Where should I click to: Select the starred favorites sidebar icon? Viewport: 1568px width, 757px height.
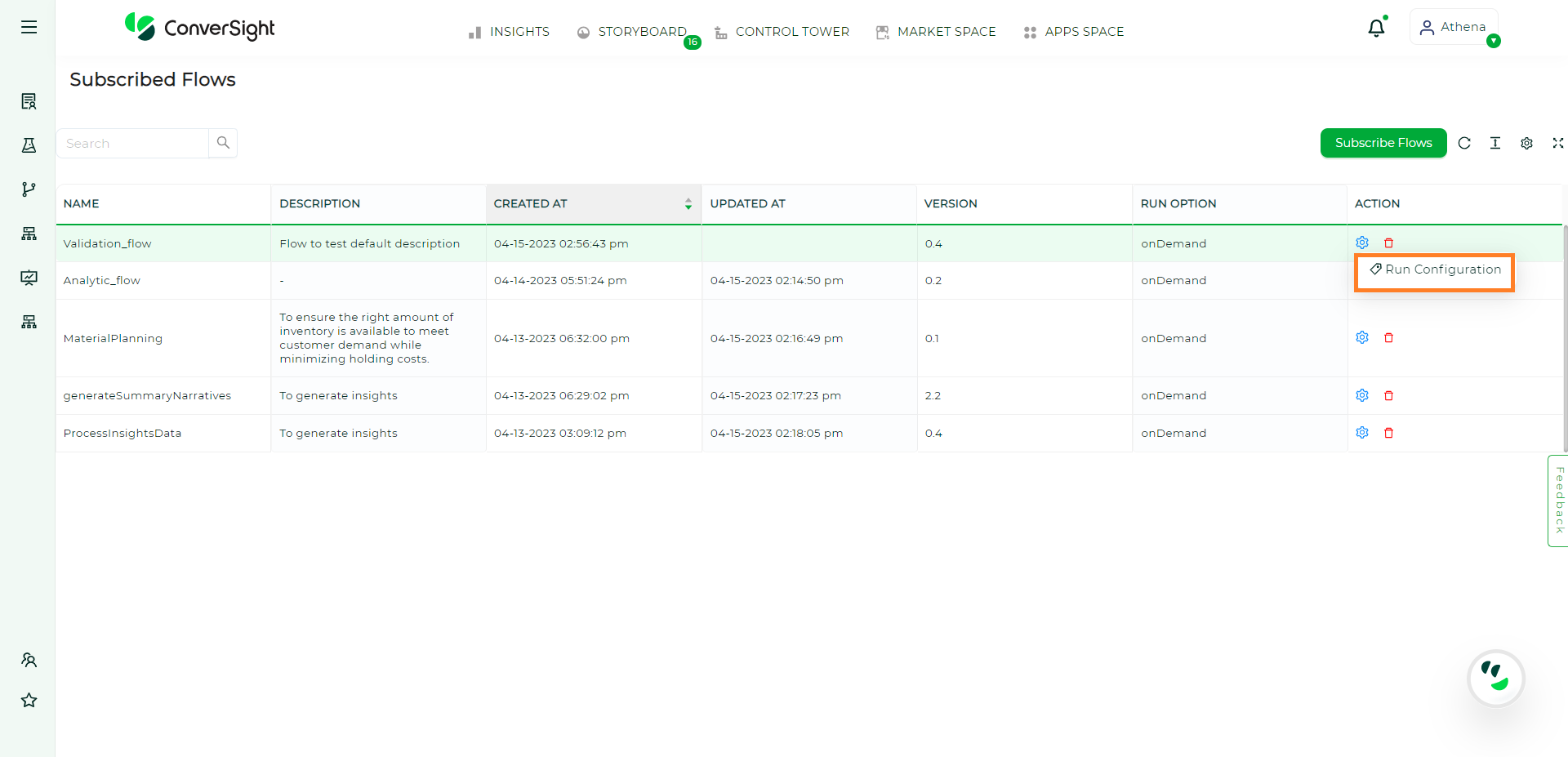pos(29,700)
